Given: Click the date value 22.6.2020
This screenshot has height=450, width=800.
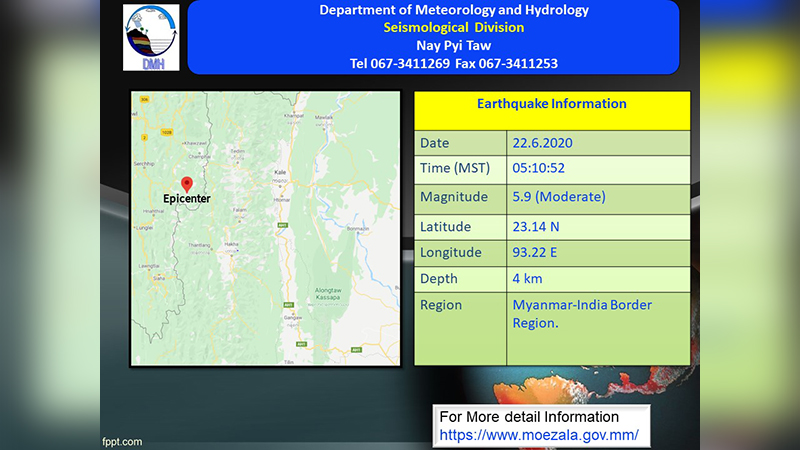Looking at the screenshot, I should (542, 143).
